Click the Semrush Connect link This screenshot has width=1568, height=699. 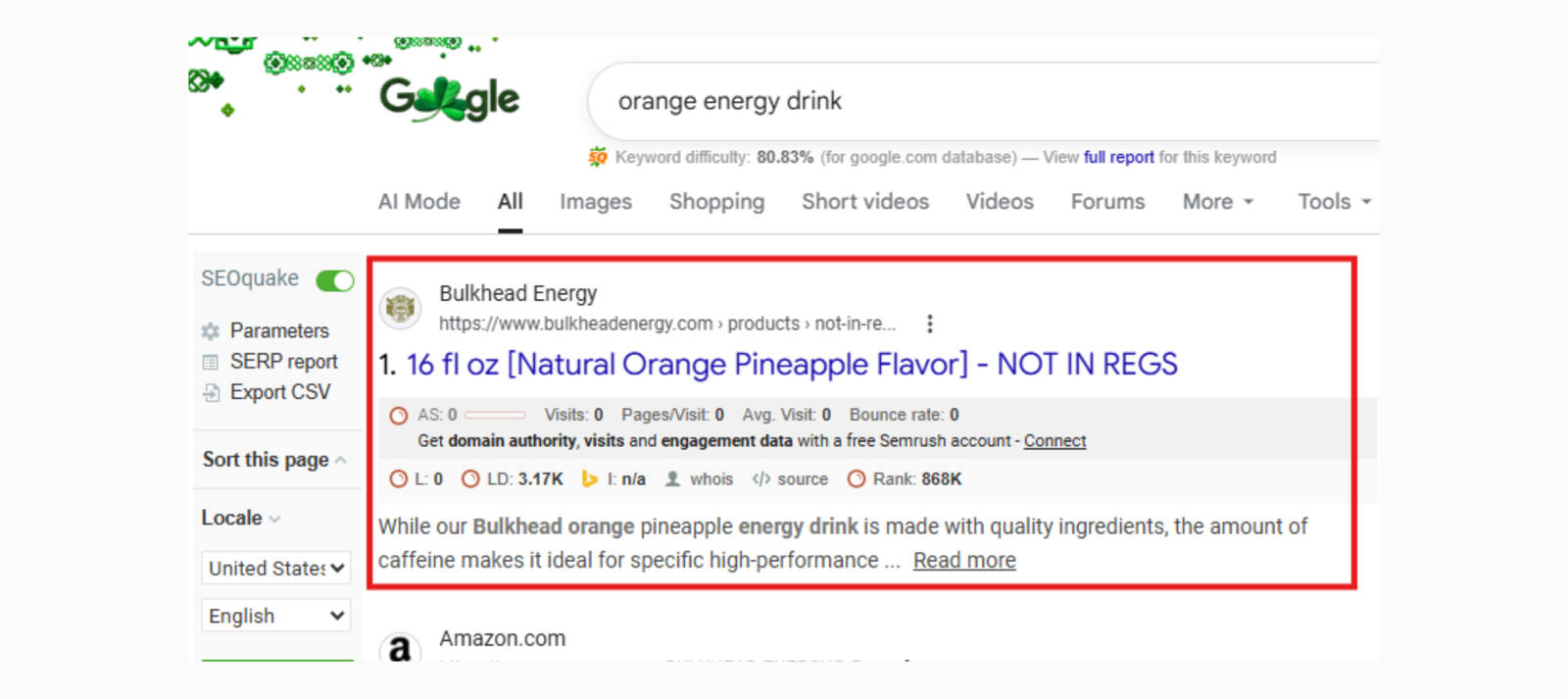(x=1054, y=441)
